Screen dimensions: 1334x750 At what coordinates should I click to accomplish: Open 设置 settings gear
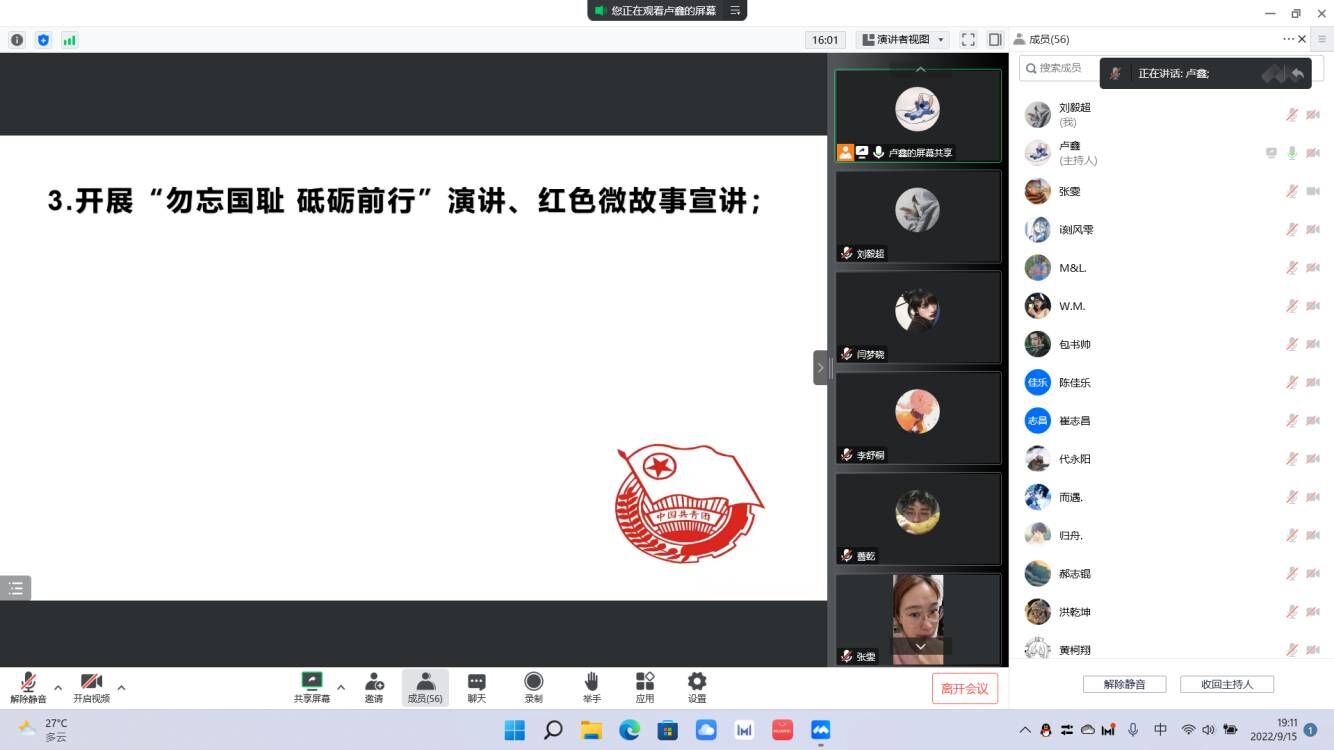pos(697,682)
